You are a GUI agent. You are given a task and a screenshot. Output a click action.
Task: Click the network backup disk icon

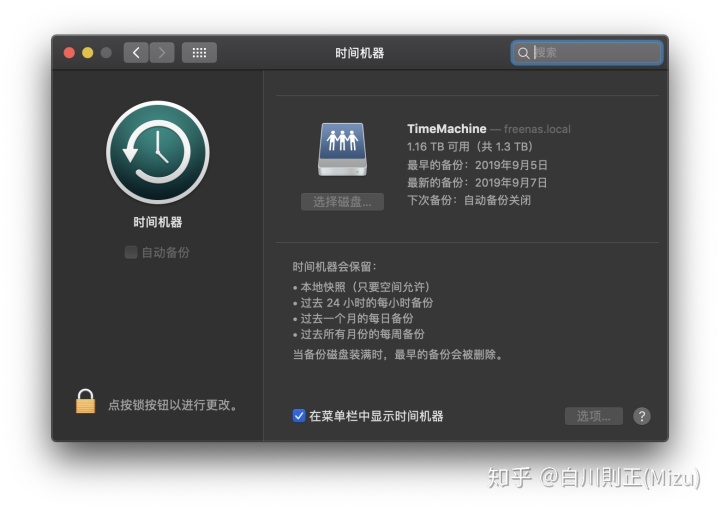click(342, 149)
